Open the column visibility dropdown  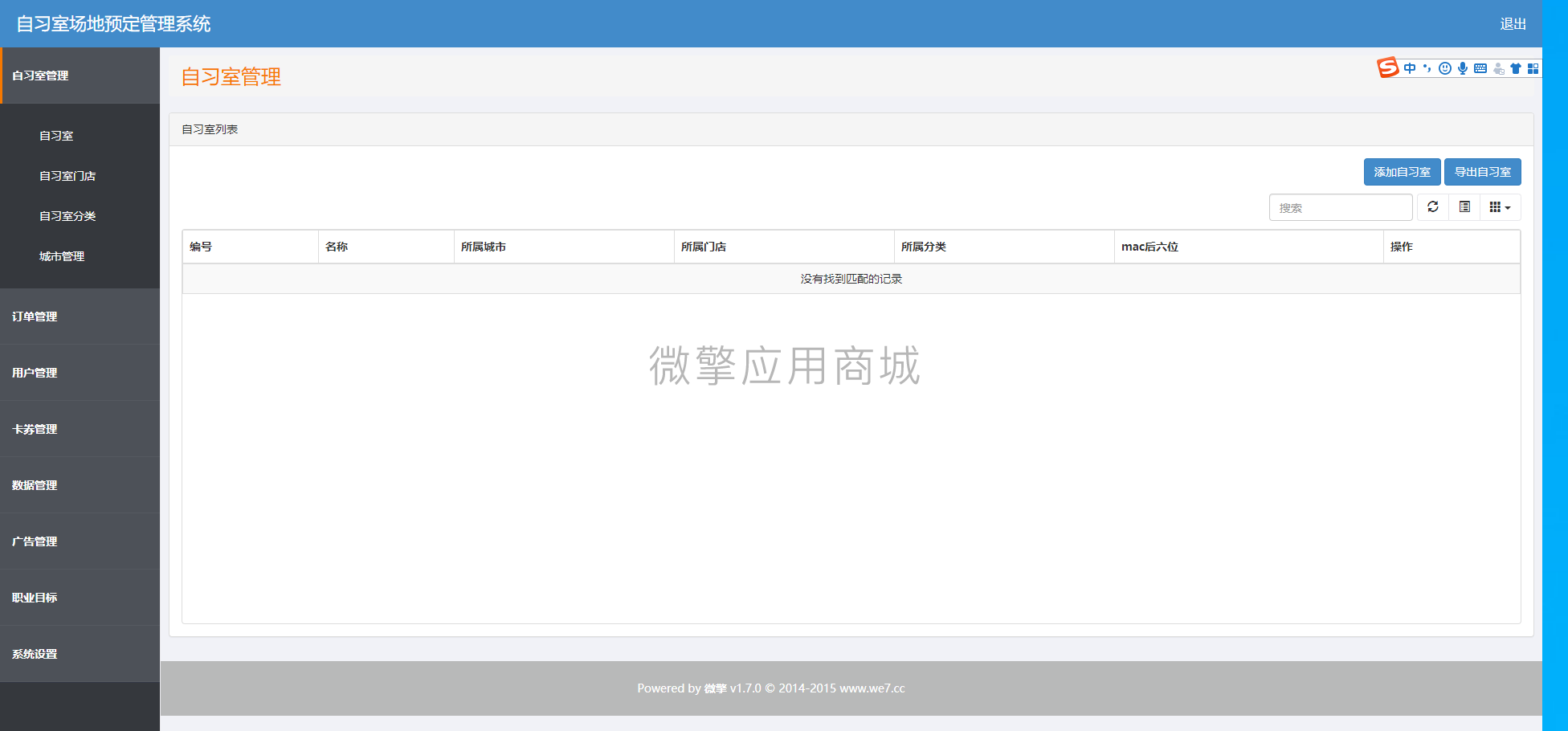(1500, 207)
